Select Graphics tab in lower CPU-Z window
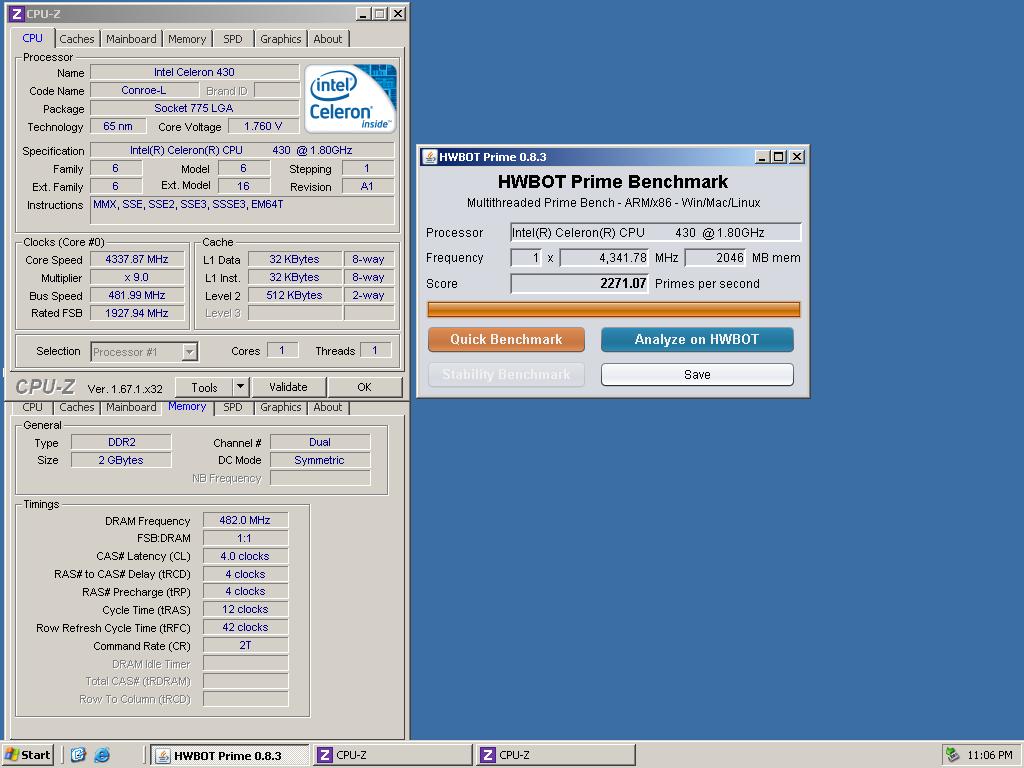This screenshot has width=1024, height=768. (x=281, y=408)
